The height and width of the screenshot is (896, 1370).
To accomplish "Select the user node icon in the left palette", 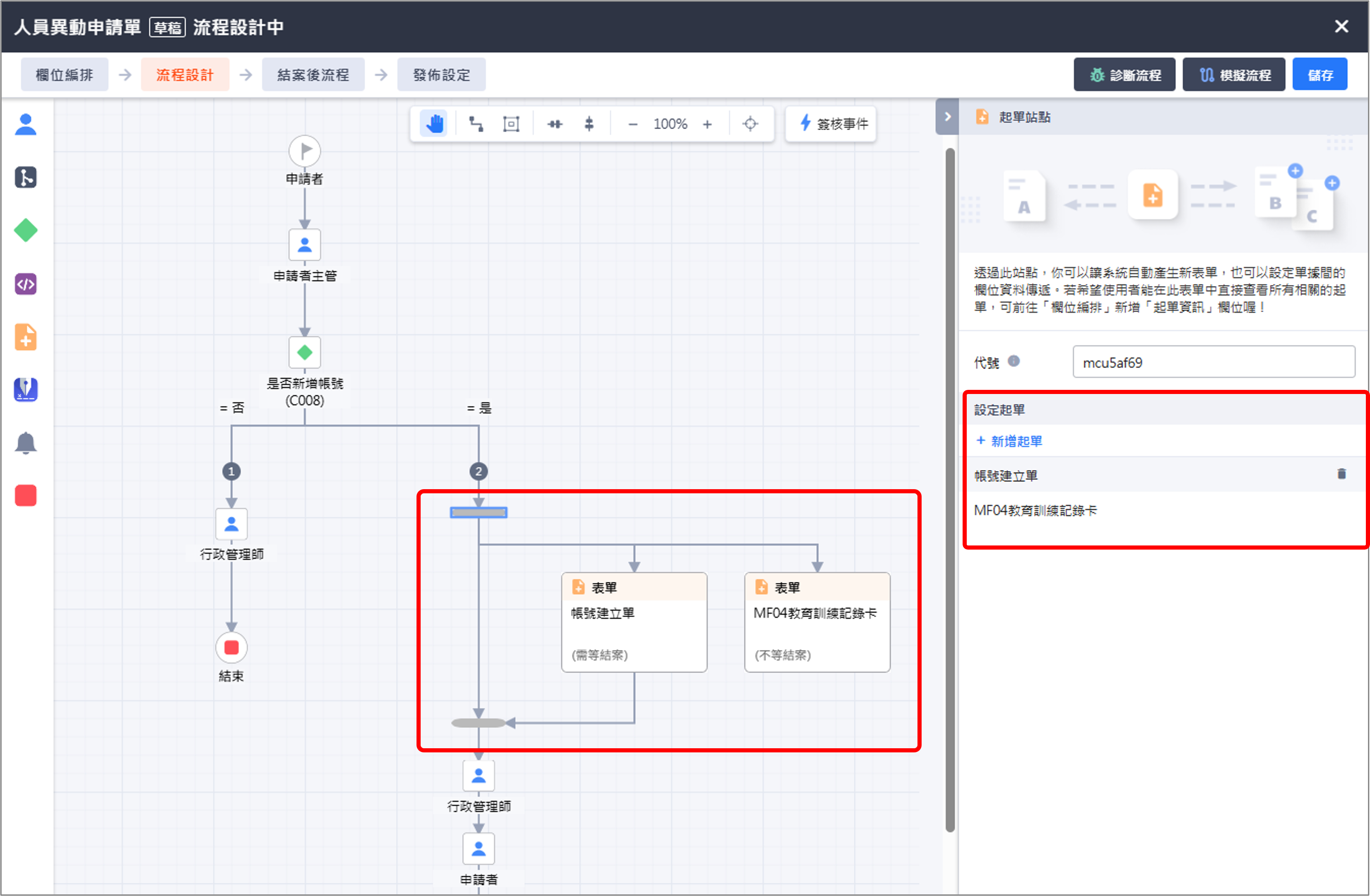I will (x=25, y=124).
